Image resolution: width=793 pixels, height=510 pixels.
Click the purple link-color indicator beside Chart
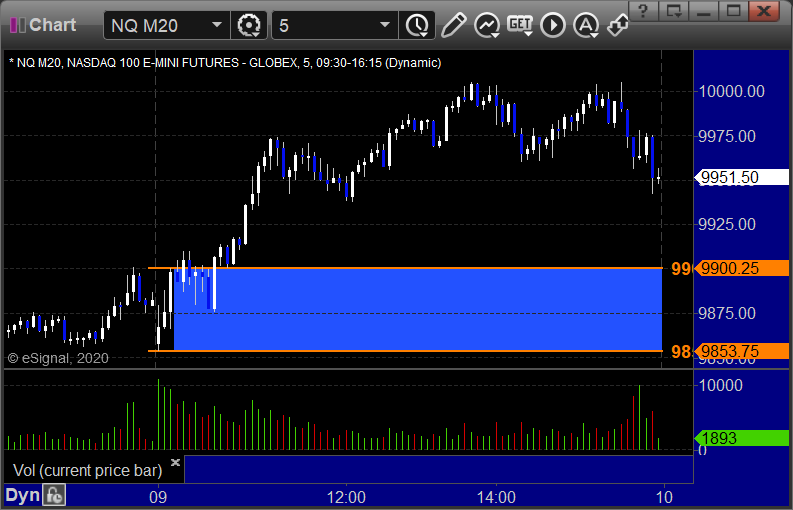point(18,25)
